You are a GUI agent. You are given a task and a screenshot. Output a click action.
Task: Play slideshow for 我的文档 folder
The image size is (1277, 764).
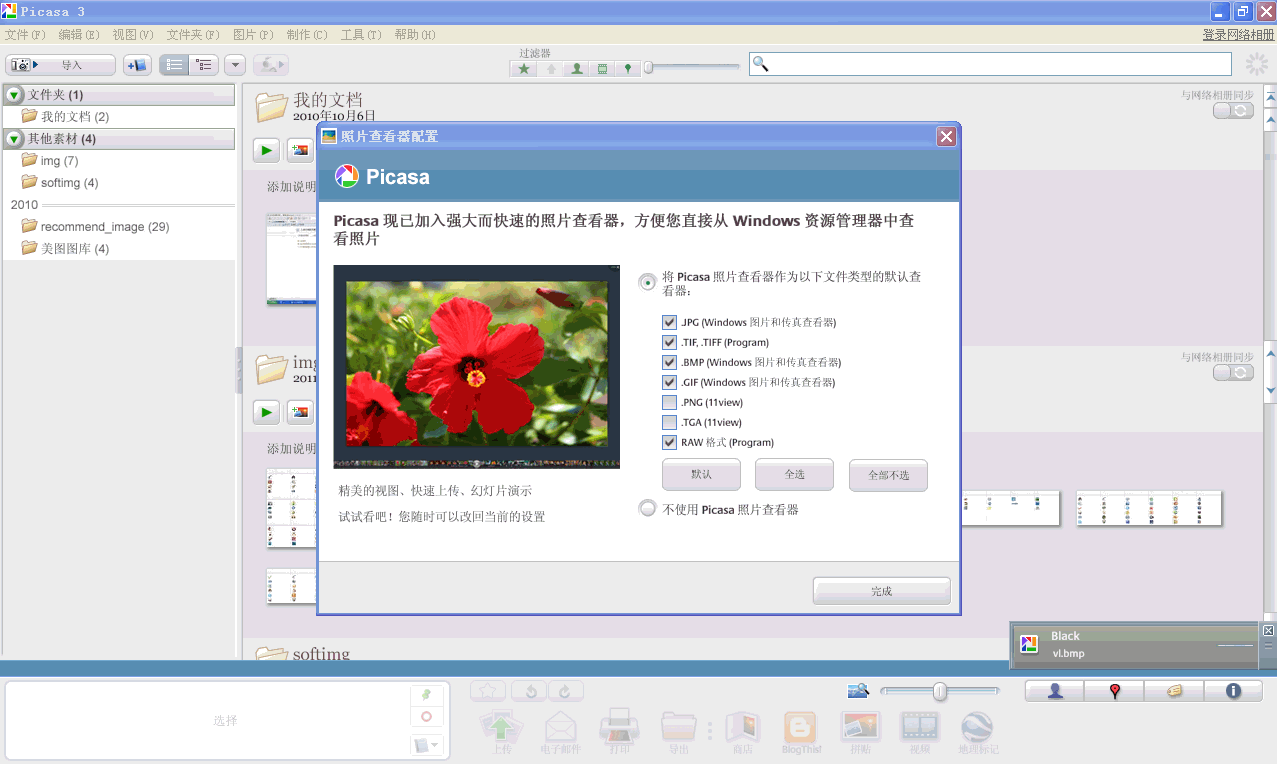(x=266, y=150)
